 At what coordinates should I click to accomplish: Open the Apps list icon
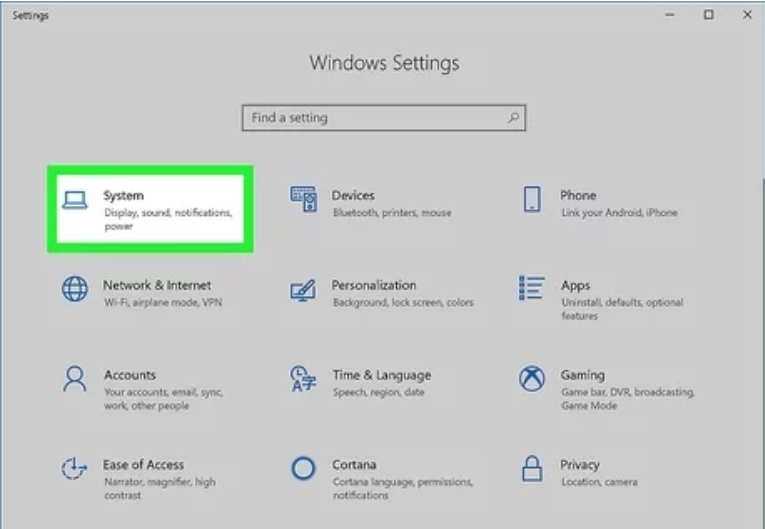click(531, 288)
